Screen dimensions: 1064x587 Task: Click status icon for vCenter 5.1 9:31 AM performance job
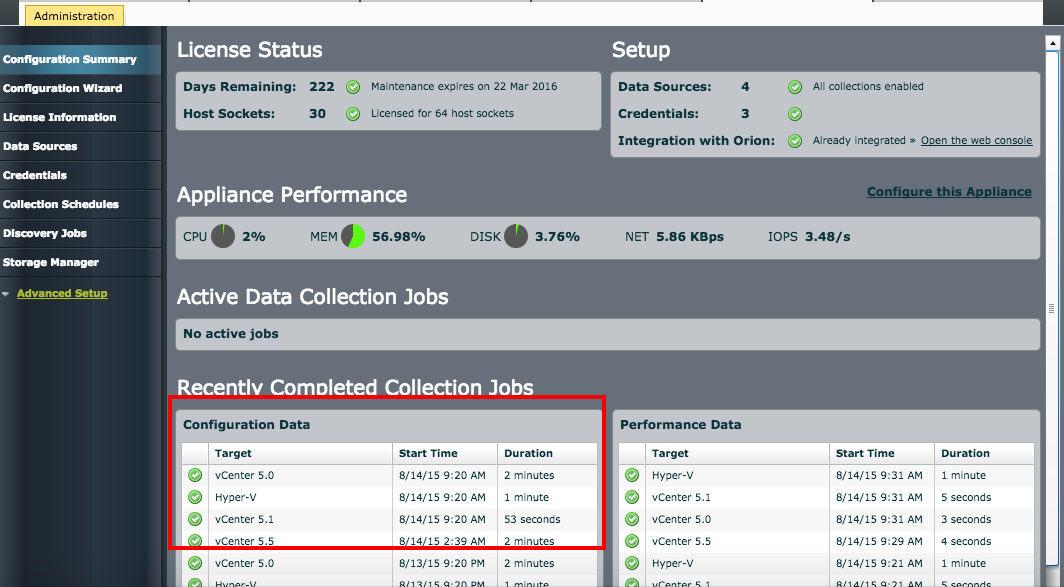pos(632,497)
